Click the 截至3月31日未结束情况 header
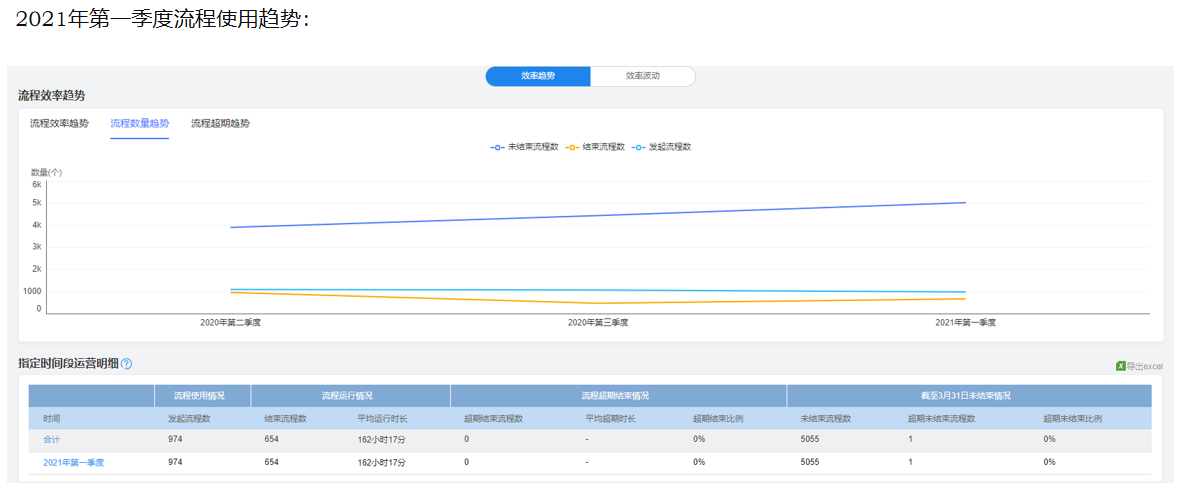 [969, 396]
